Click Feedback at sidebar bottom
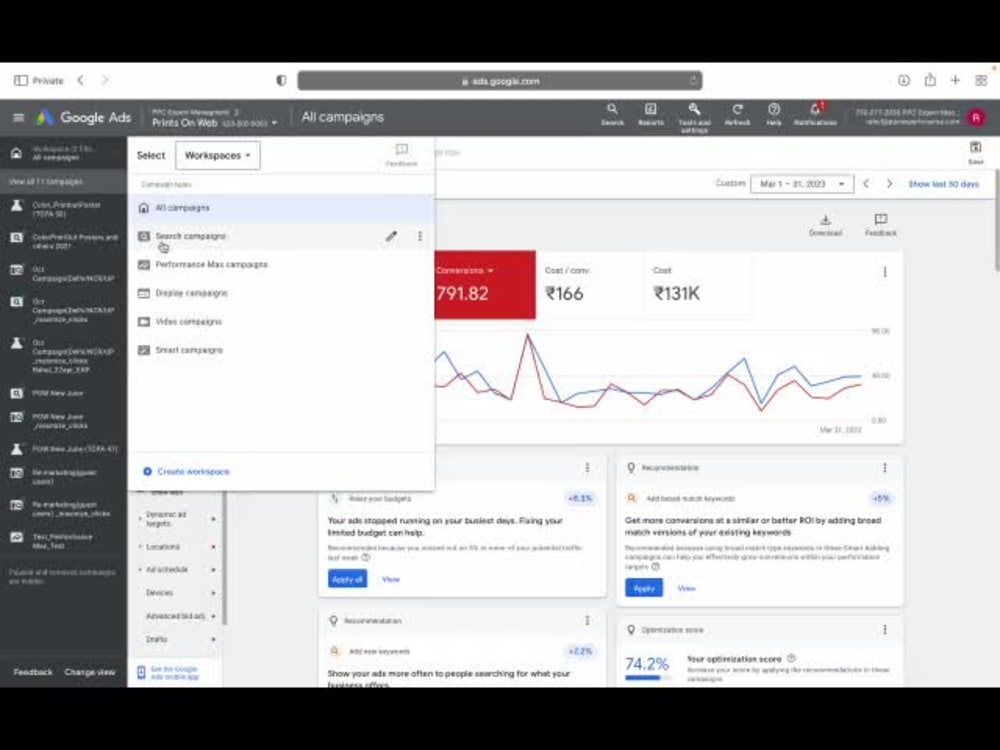The image size is (1000, 750). click(x=33, y=672)
